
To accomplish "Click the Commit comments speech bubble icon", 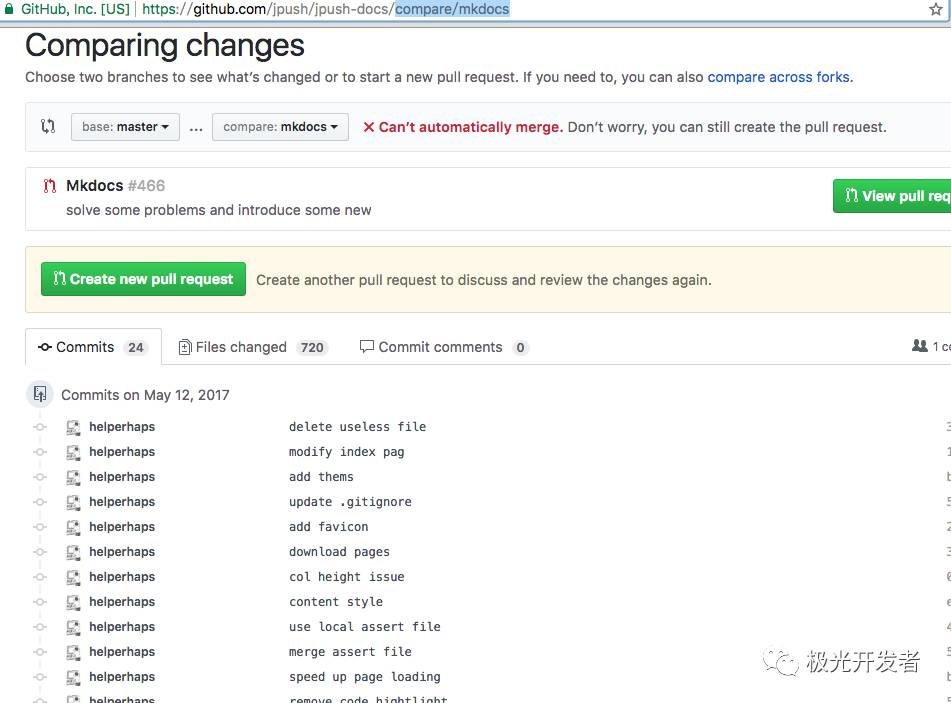I will (x=366, y=346).
